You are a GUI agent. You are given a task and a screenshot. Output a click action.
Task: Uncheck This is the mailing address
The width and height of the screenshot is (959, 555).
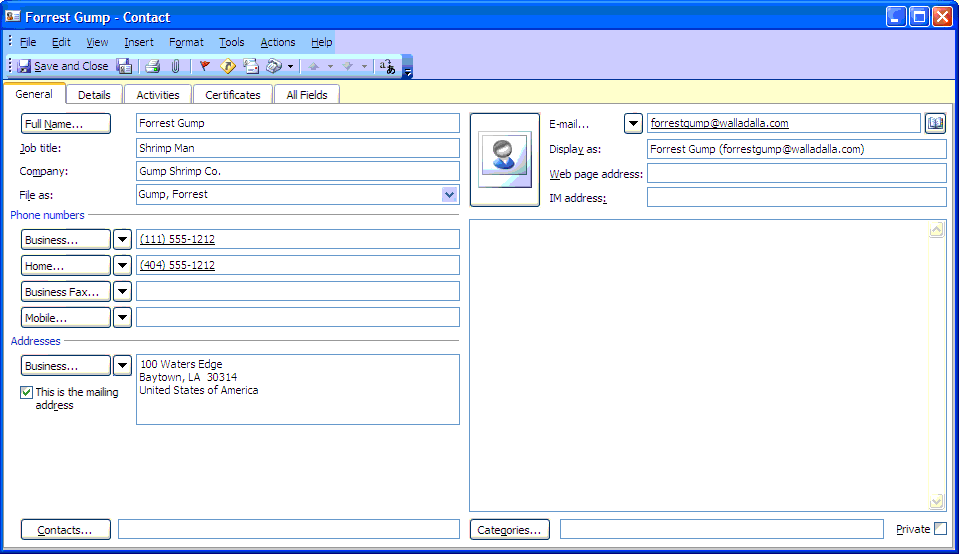click(26, 392)
